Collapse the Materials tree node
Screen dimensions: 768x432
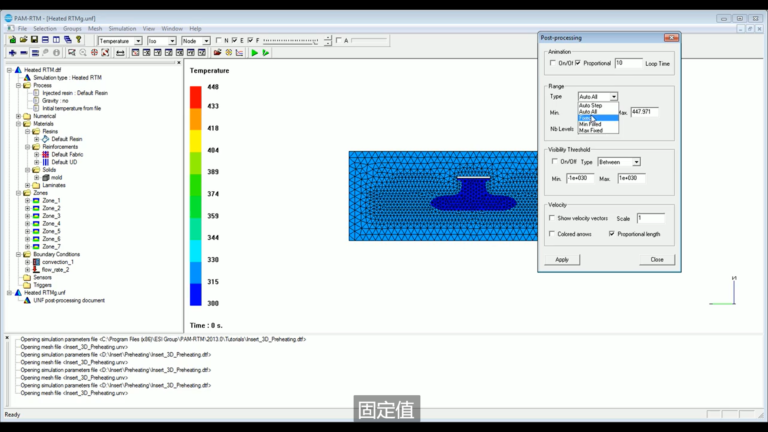[x=19, y=124]
